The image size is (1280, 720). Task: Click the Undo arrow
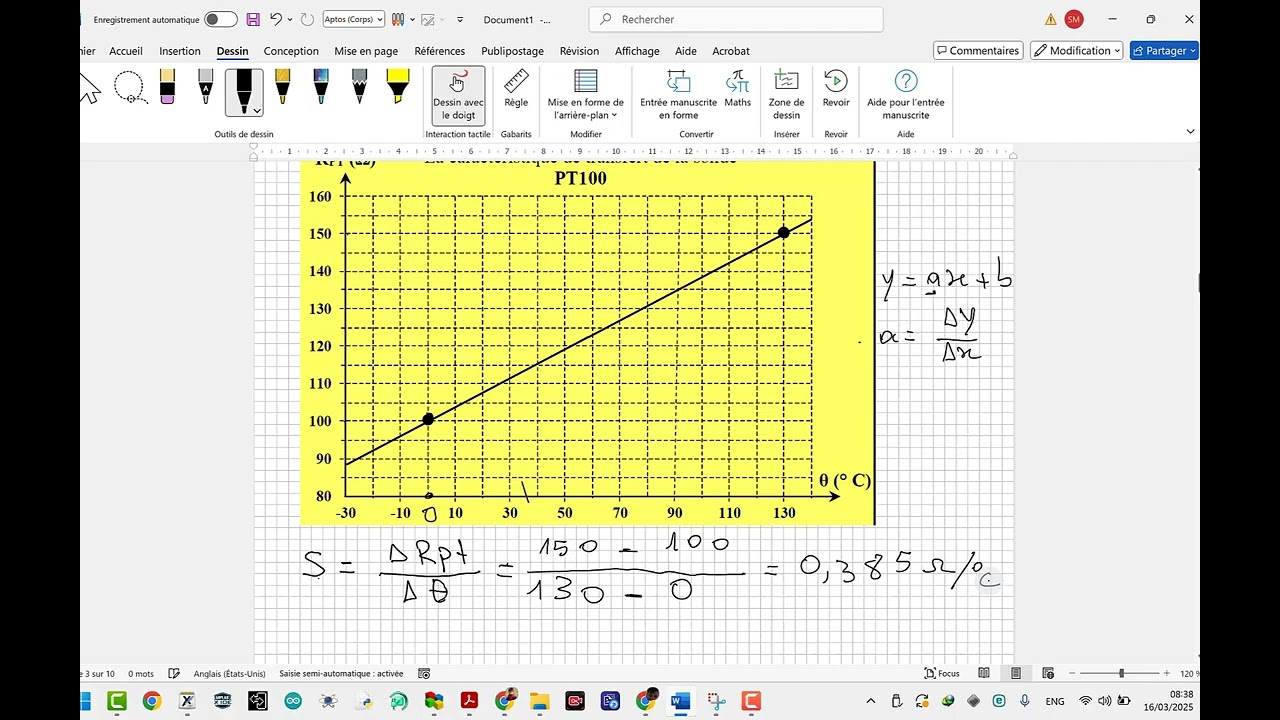pos(276,19)
